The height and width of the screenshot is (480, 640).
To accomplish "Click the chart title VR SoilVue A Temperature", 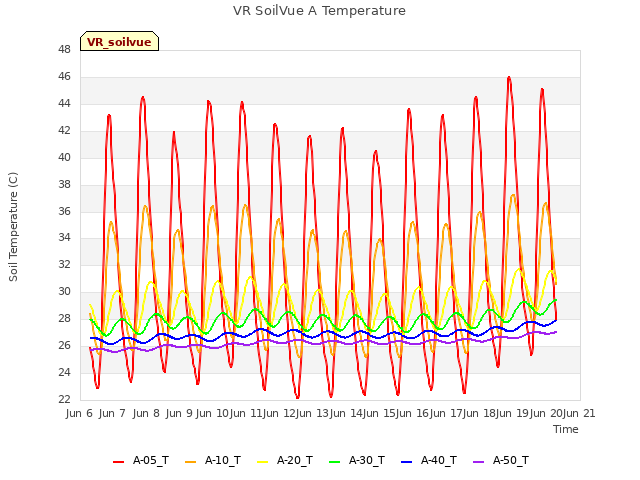I will click(x=319, y=11).
